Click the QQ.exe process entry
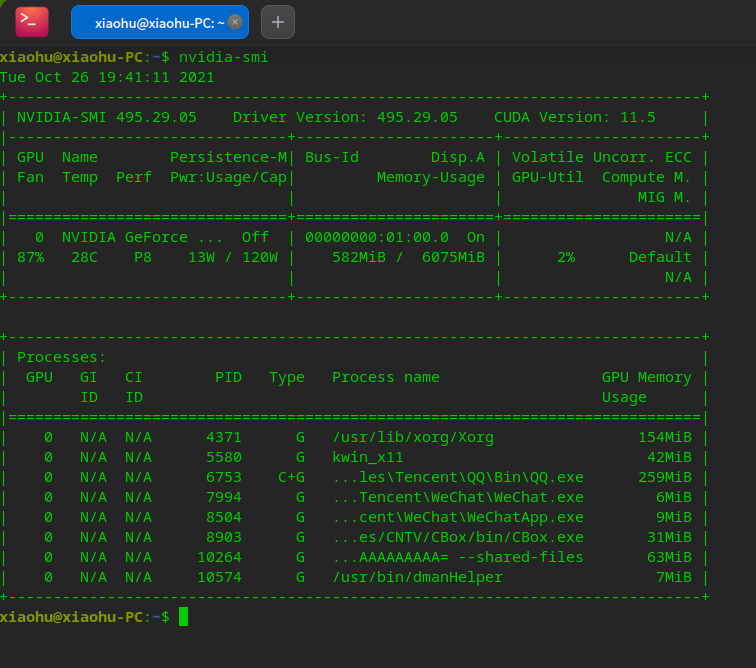 (x=457, y=477)
